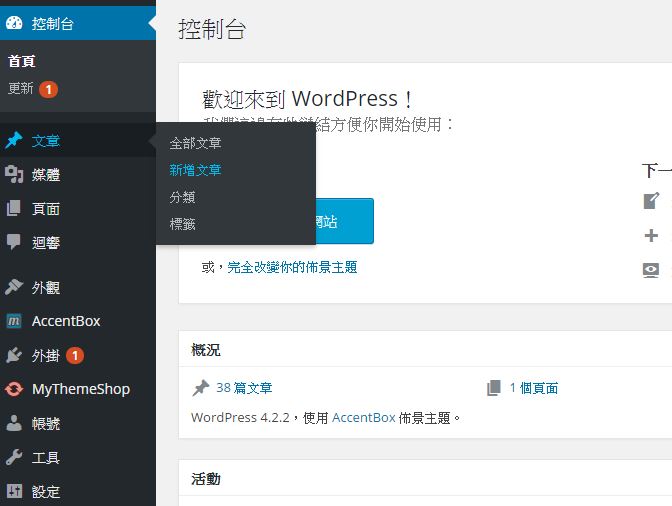Image resolution: width=672 pixels, height=506 pixels.
Task: Open 更新 updates page
Action: click(21, 89)
